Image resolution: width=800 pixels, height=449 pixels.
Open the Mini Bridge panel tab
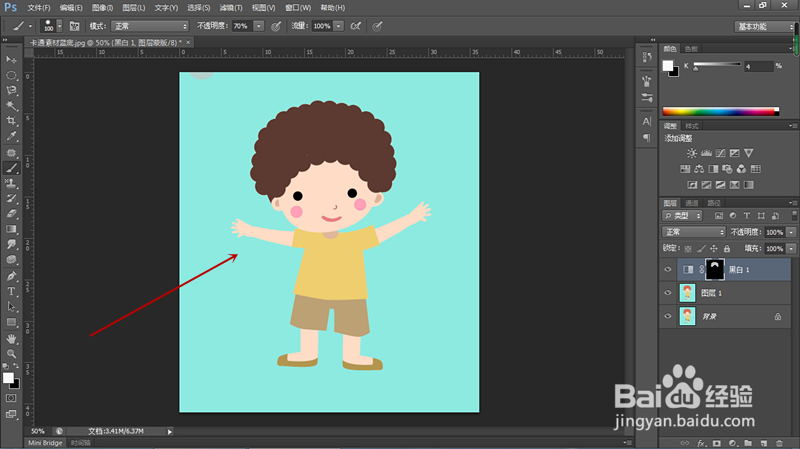tap(45, 441)
